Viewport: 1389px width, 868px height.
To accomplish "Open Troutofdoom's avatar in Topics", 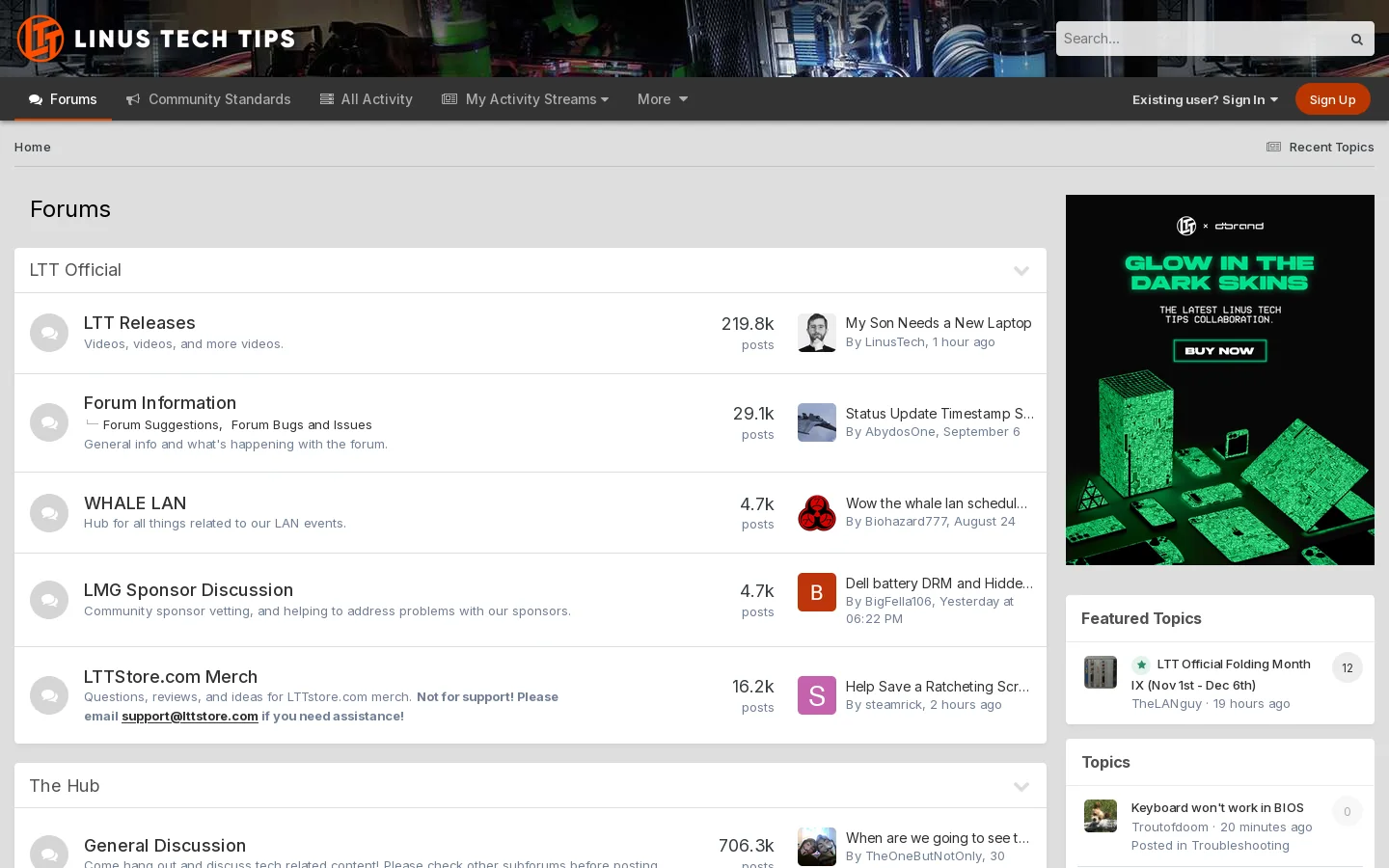I will click(x=1101, y=816).
